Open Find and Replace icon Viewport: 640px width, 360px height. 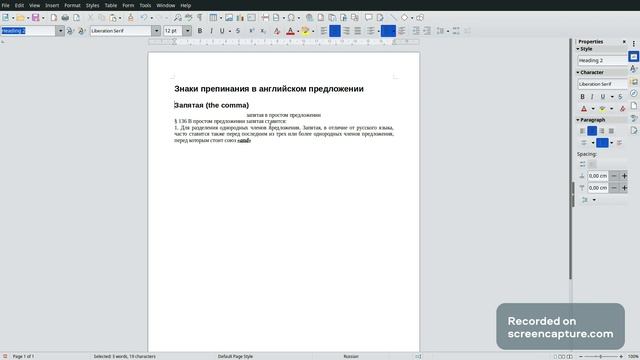coord(178,18)
